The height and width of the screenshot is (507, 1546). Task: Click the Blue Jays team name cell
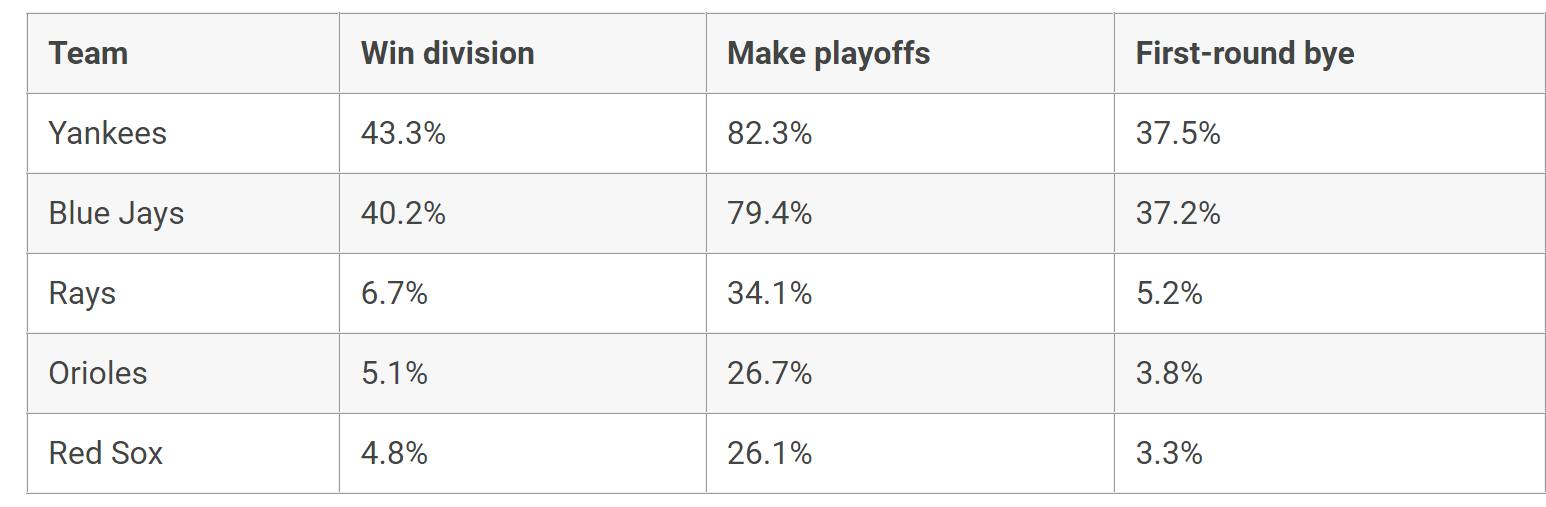pos(116,213)
